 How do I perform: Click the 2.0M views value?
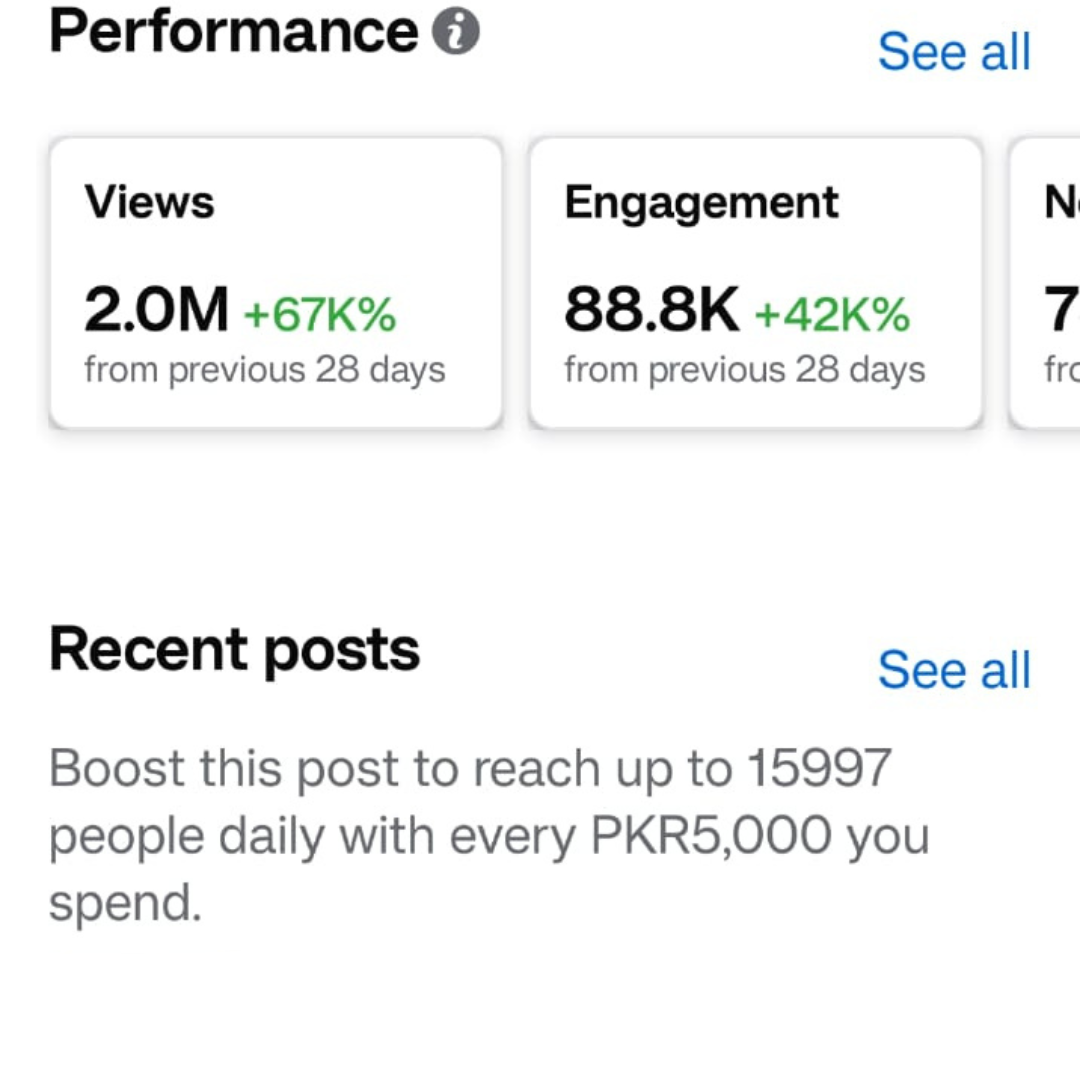click(156, 310)
